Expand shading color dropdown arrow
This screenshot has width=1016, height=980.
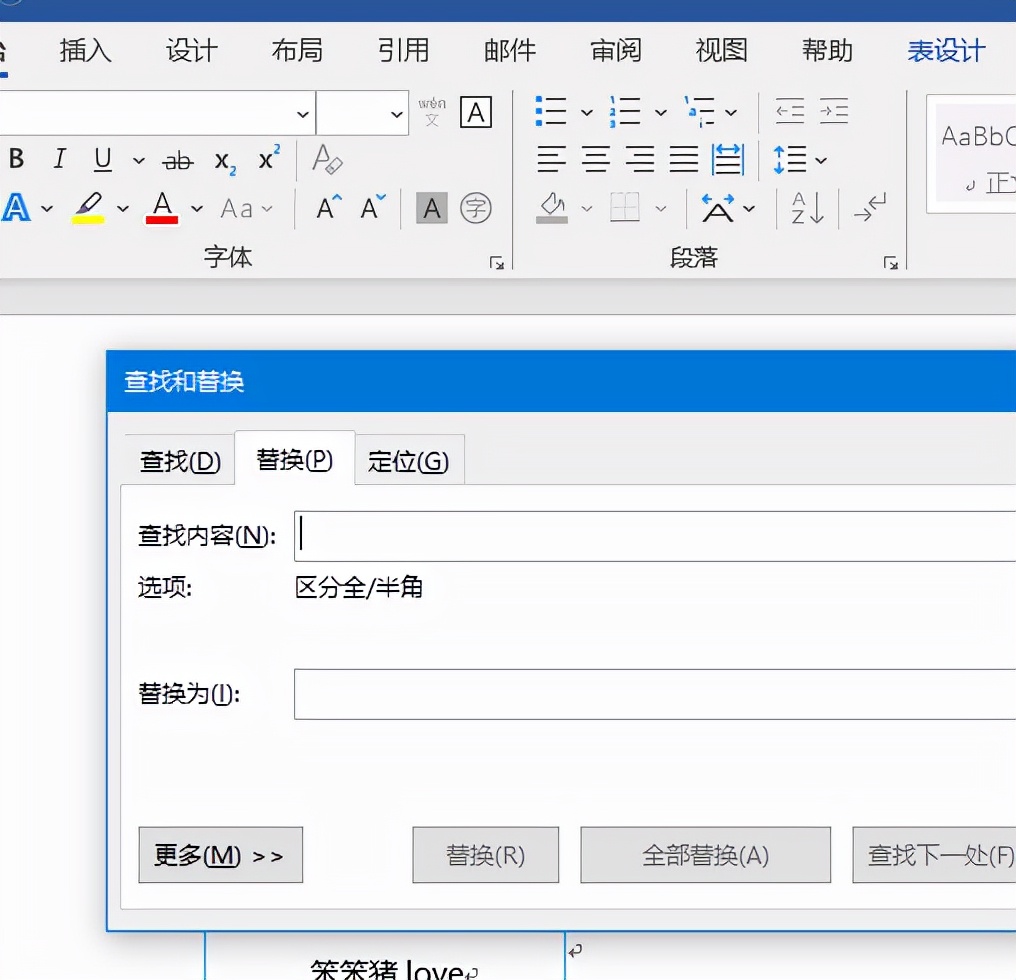(x=586, y=209)
